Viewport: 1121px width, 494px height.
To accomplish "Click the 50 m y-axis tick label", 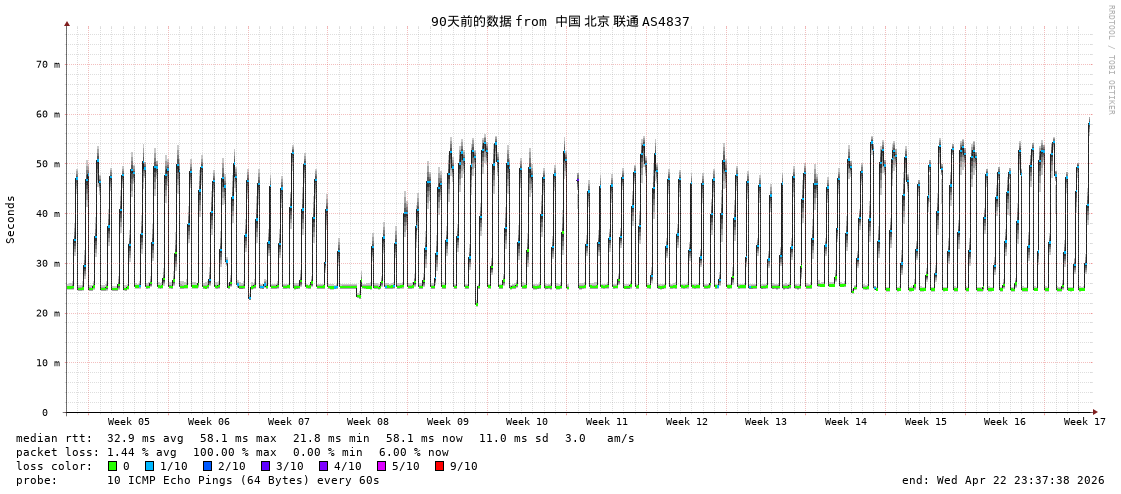I will (x=48, y=164).
